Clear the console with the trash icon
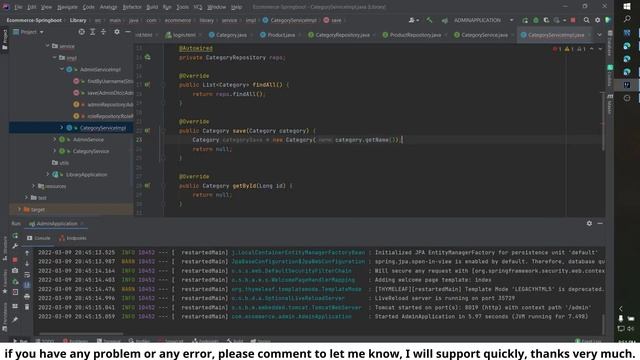The width and height of the screenshot is (640, 360). coord(27,307)
